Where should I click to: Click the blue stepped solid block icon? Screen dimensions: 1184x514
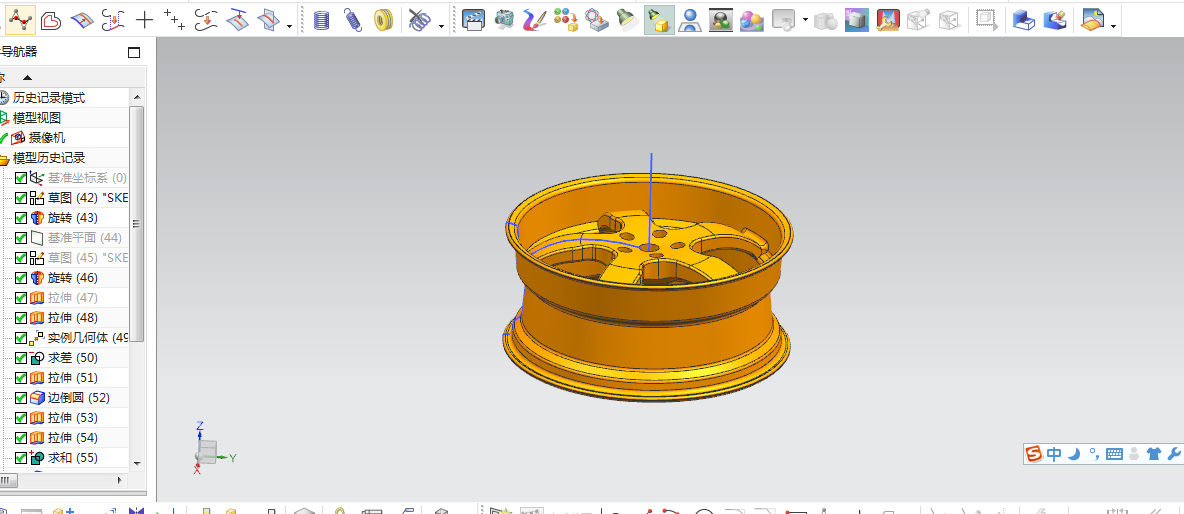(1023, 20)
